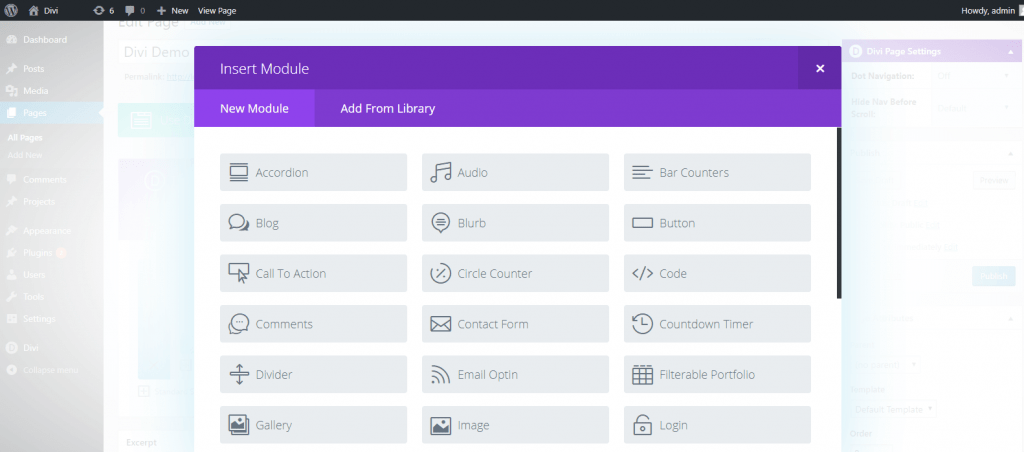Insert the Blog module
Image resolution: width=1024 pixels, height=452 pixels.
[313, 223]
